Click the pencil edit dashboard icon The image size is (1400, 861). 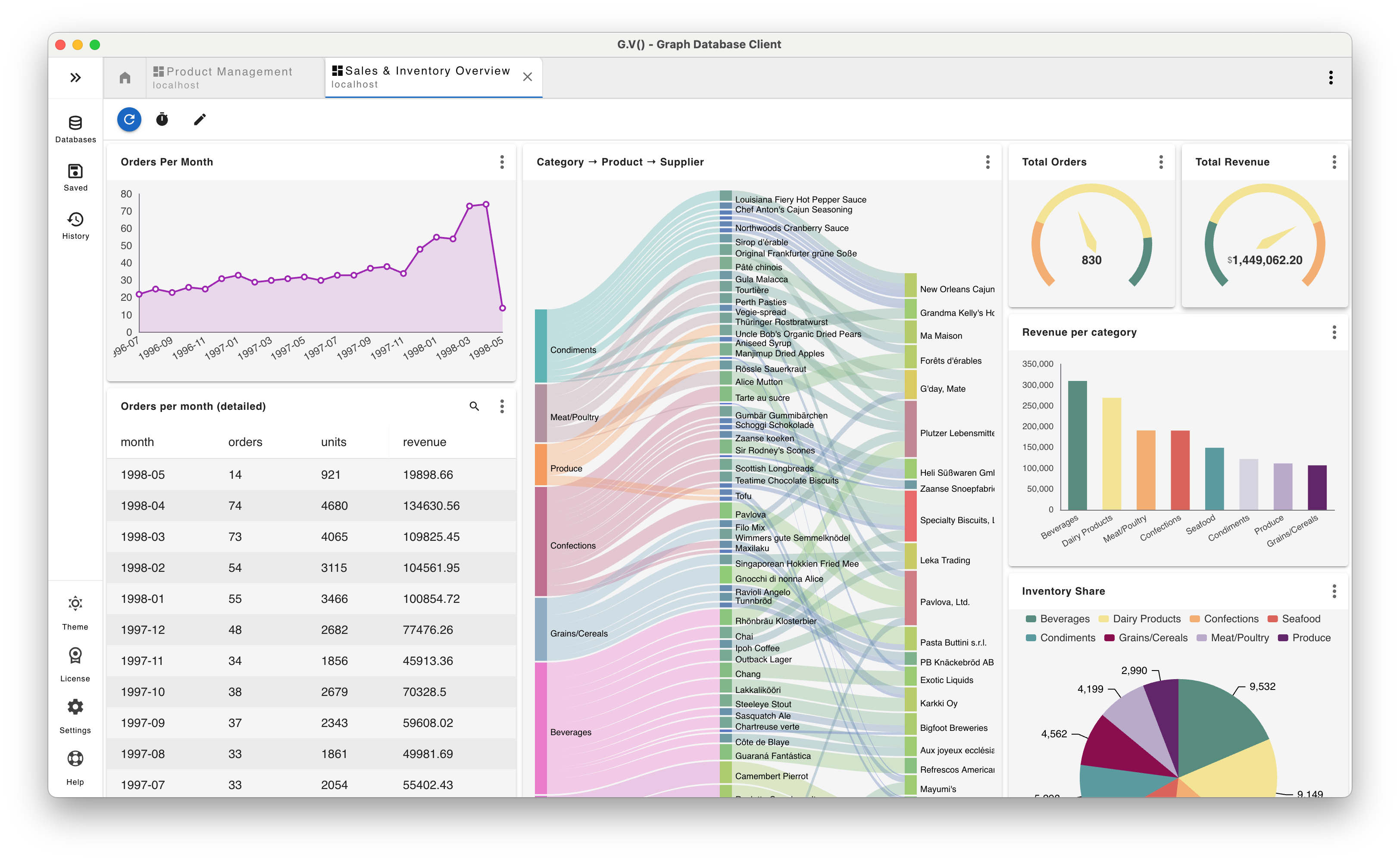pos(199,120)
